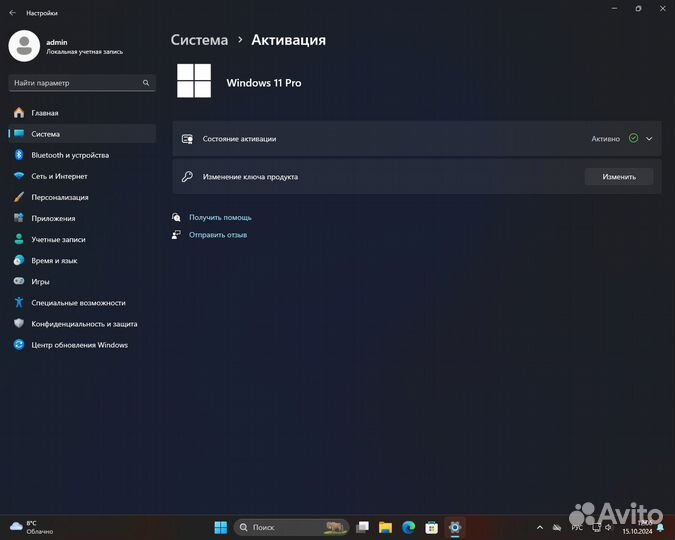Expand the Состояние активации chevron
This screenshot has height=540, width=675.
tap(649, 139)
